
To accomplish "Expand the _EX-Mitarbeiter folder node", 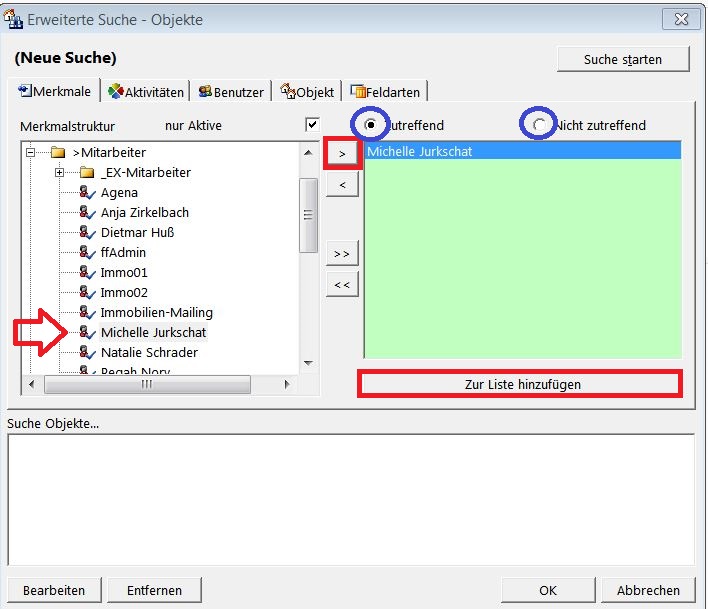I will point(59,173).
